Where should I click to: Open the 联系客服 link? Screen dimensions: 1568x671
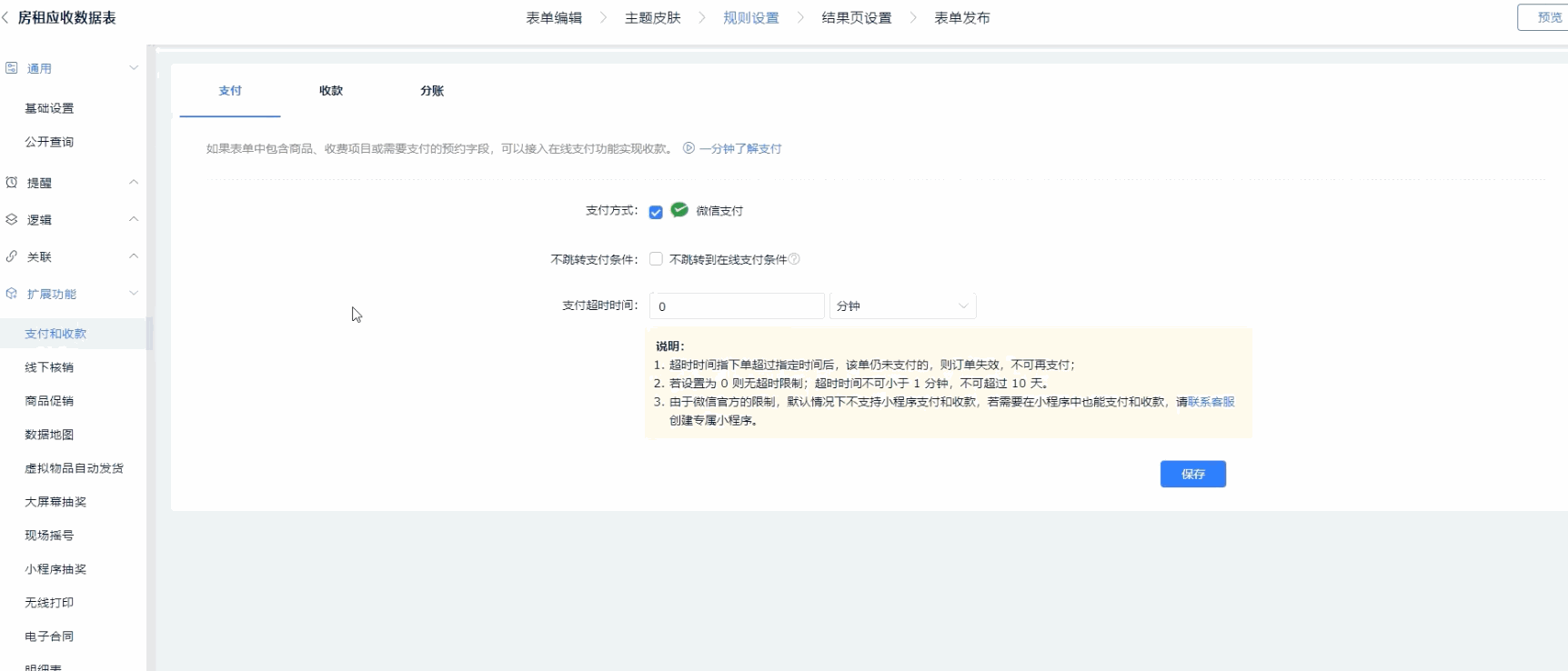[1211, 402]
